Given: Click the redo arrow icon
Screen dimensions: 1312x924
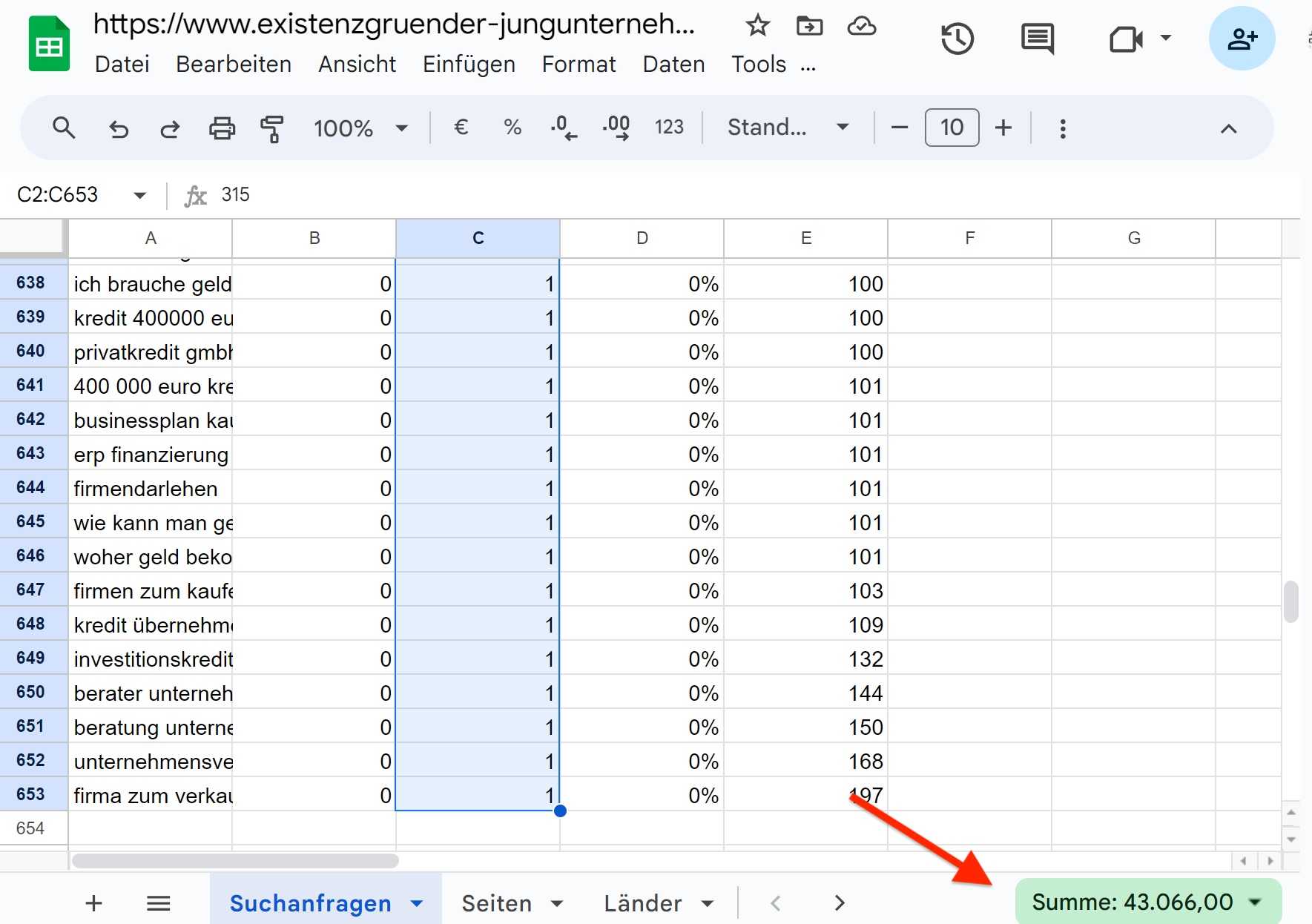Looking at the screenshot, I should point(170,129).
